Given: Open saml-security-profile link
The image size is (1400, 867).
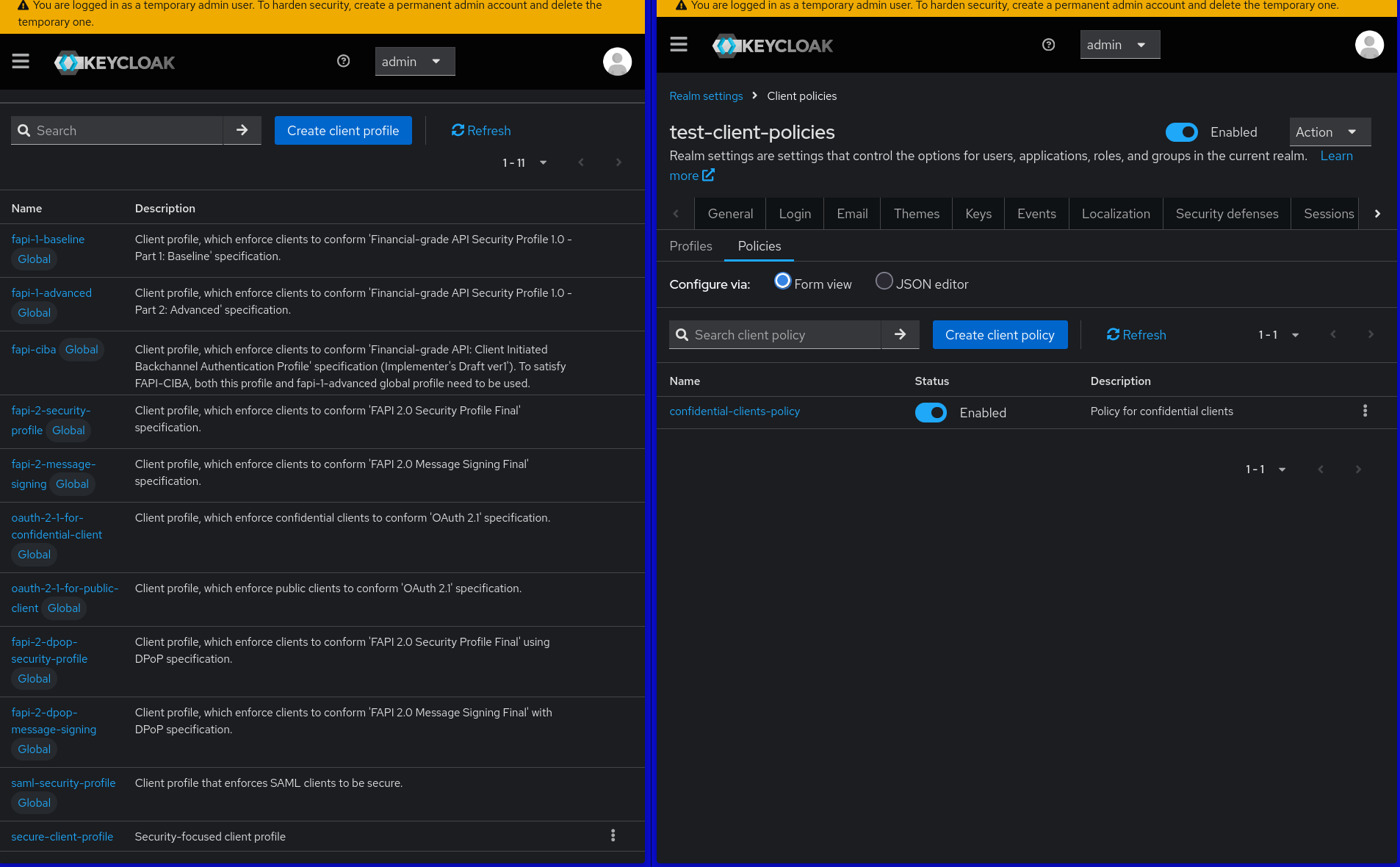Looking at the screenshot, I should [x=63, y=783].
